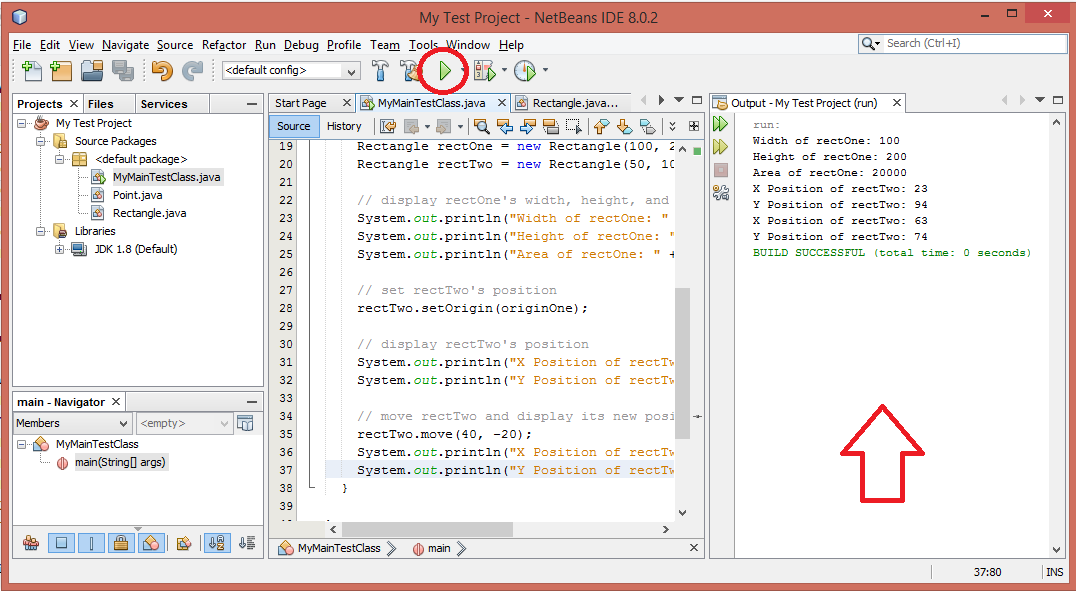
Task: Undo last action with the undo arrow
Action: [x=162, y=70]
